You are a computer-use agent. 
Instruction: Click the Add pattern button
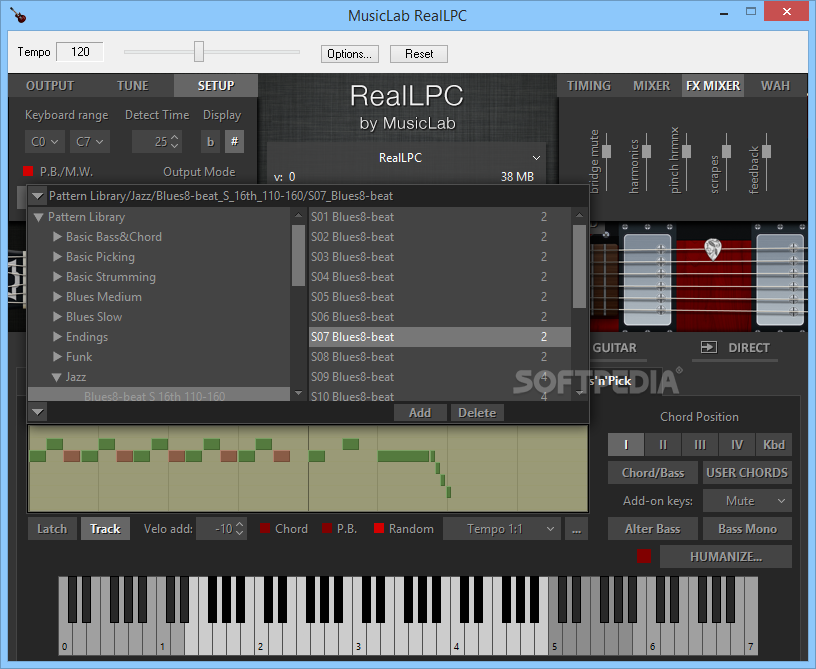(x=420, y=413)
